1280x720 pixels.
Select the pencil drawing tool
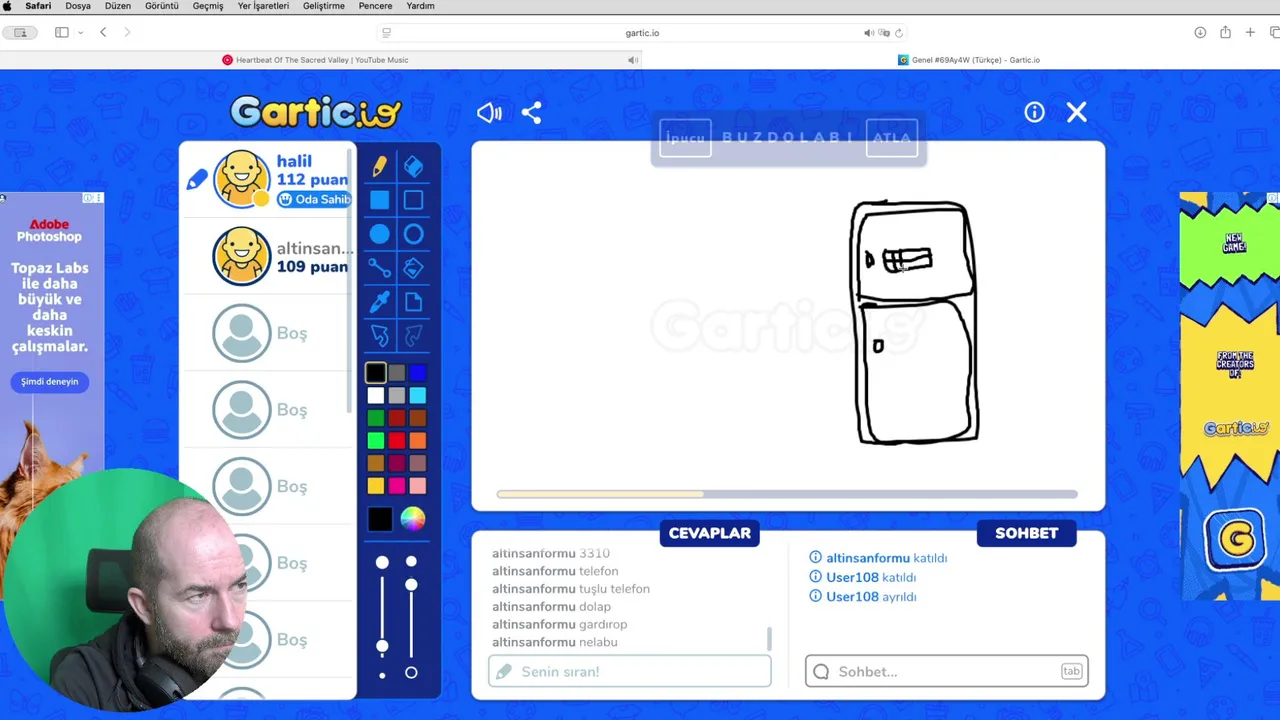pyautogui.click(x=379, y=167)
